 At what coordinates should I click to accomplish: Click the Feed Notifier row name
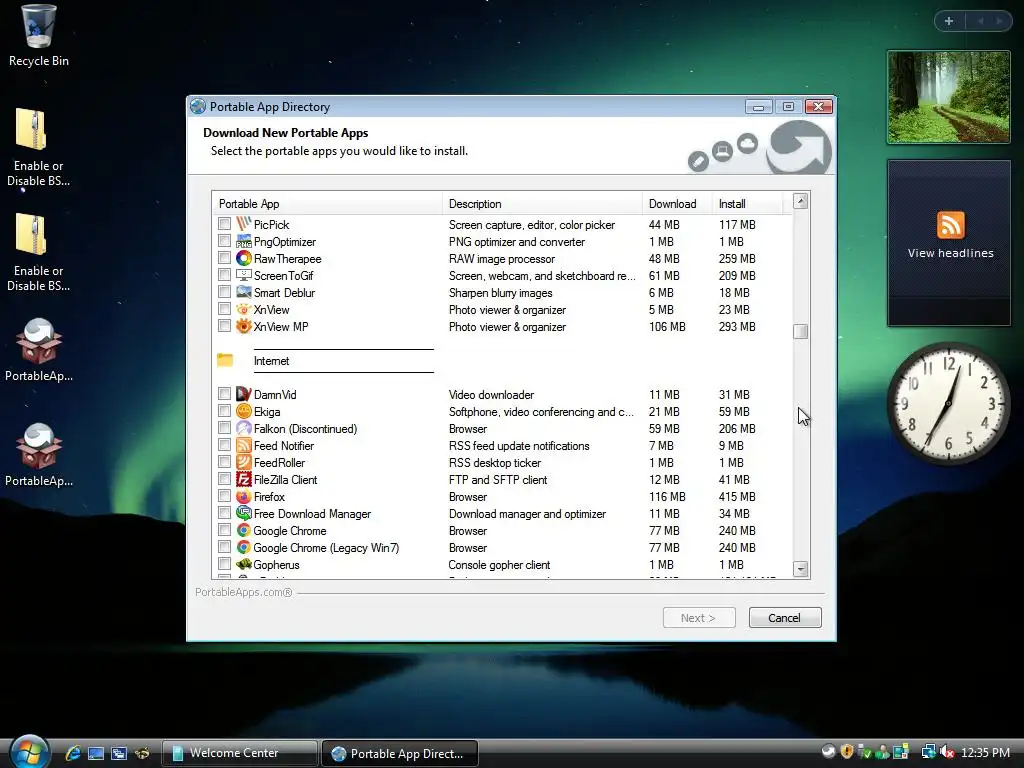(x=283, y=445)
